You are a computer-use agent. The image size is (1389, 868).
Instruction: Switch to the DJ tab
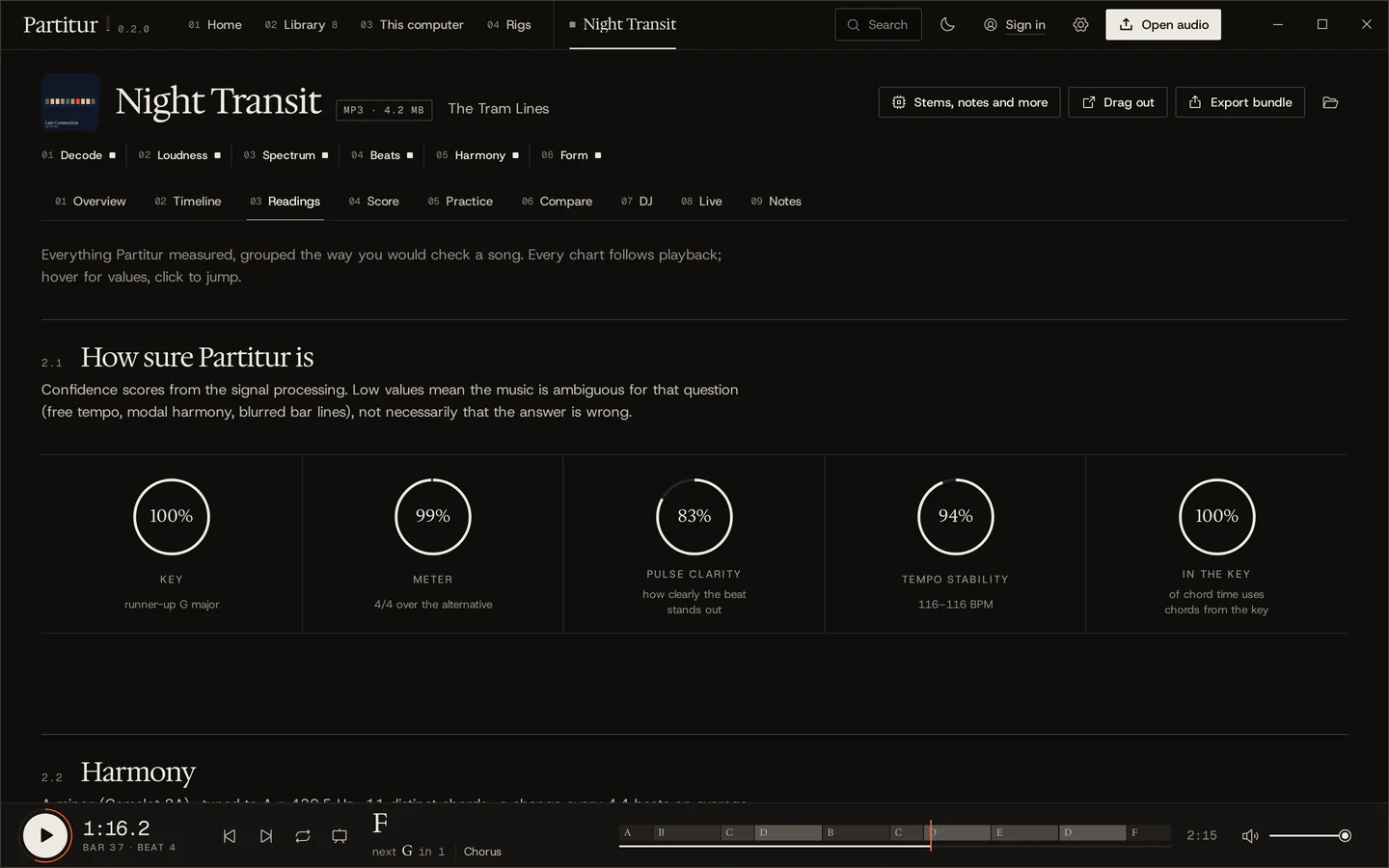637,202
